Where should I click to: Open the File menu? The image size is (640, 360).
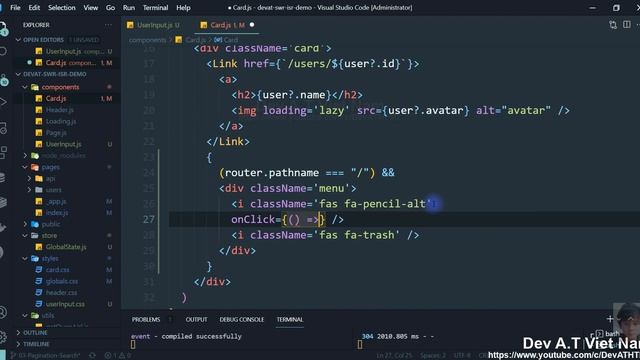click(x=15, y=8)
